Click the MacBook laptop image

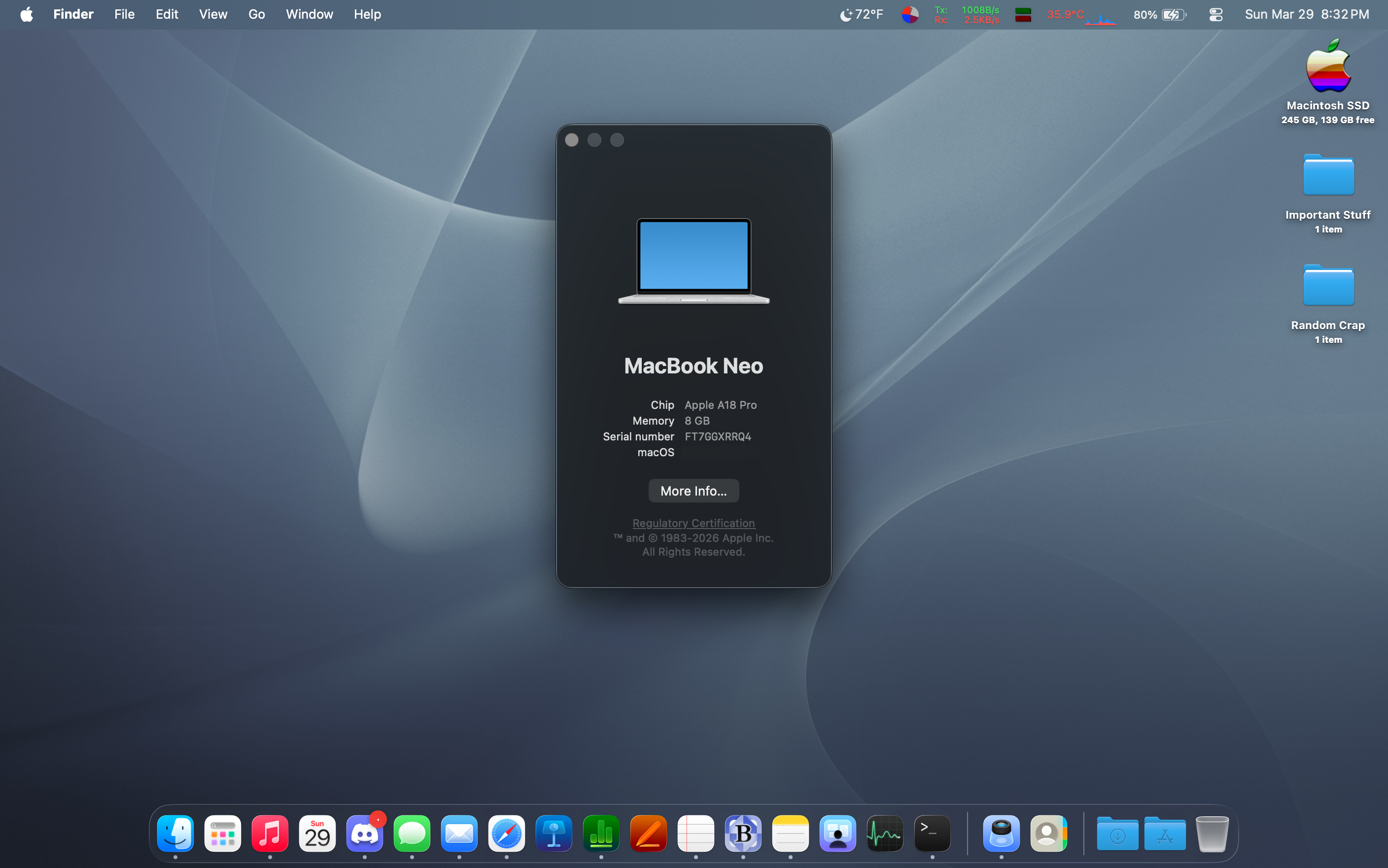[694, 261]
